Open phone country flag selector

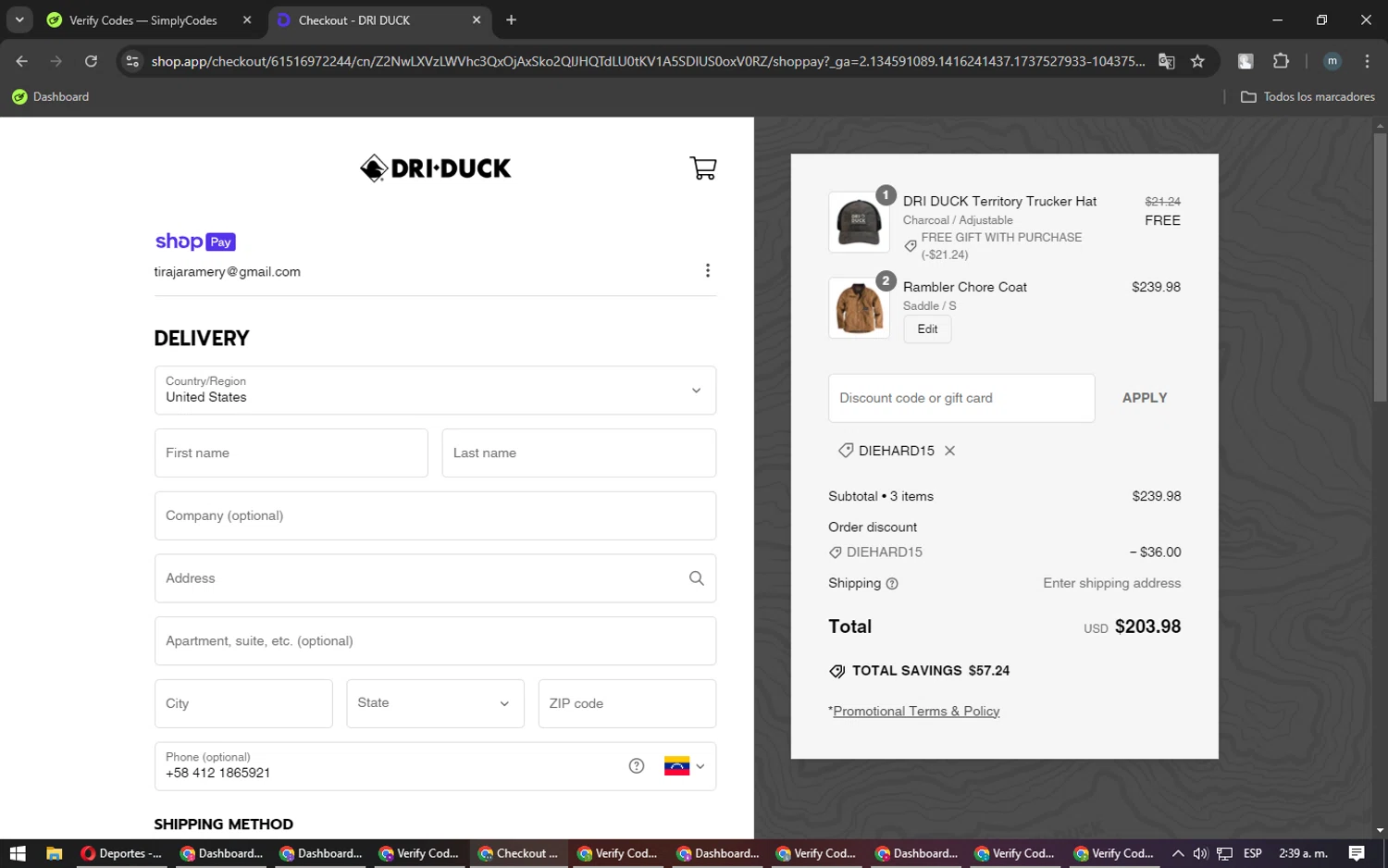point(685,766)
